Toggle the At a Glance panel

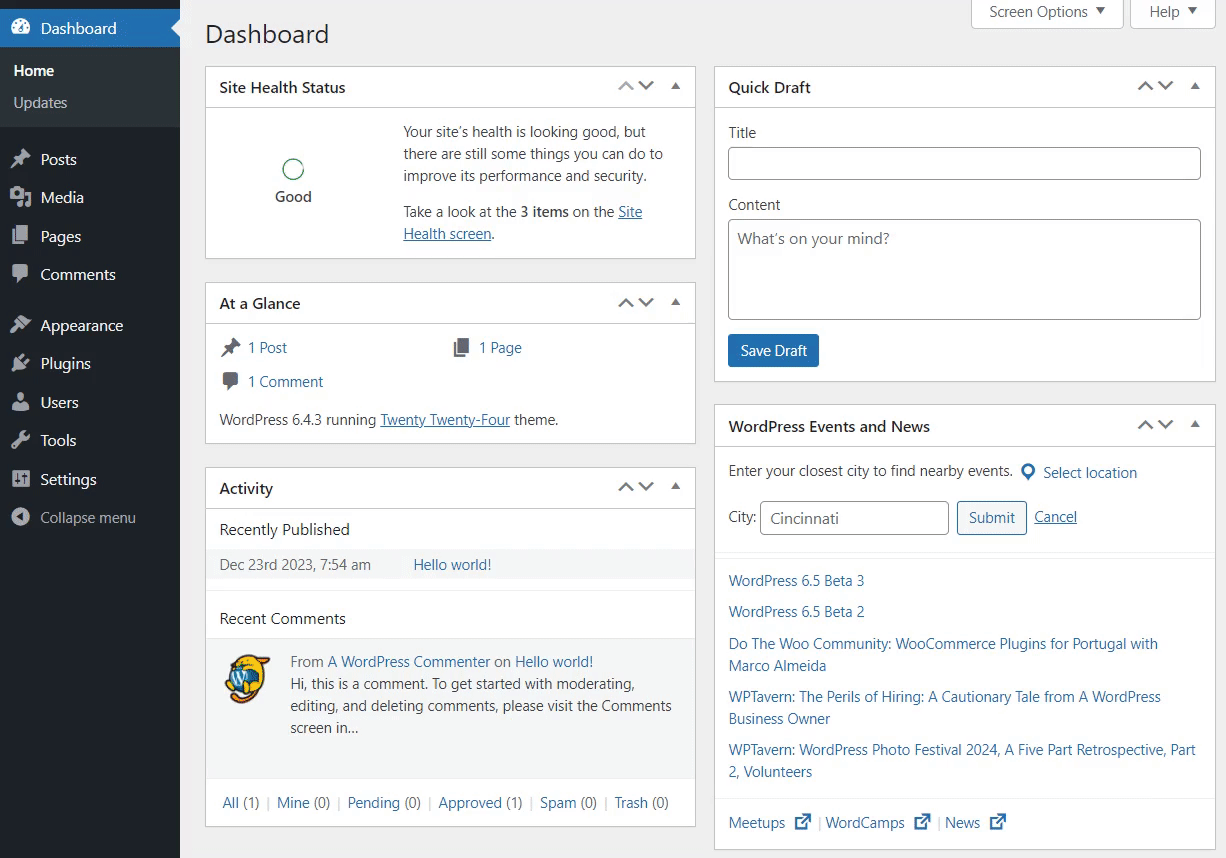point(675,303)
